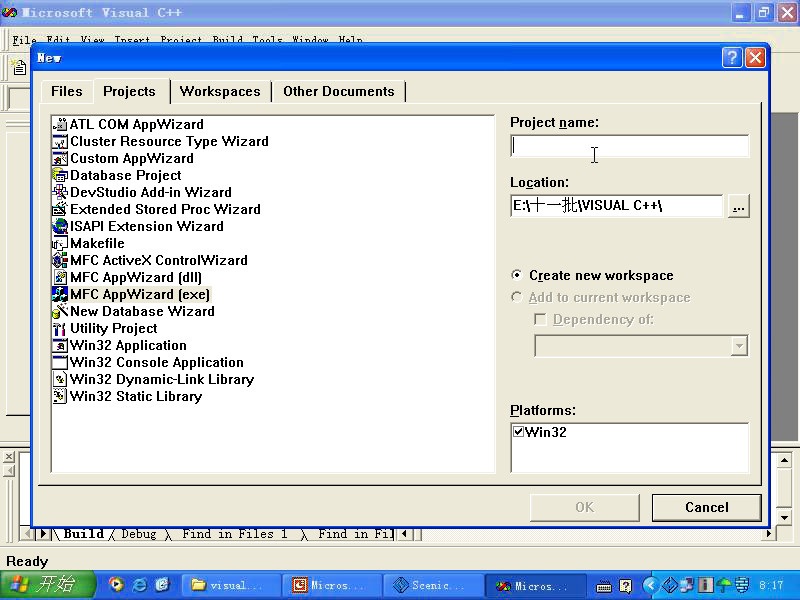Click the OK button
The image size is (800, 600).
point(585,507)
